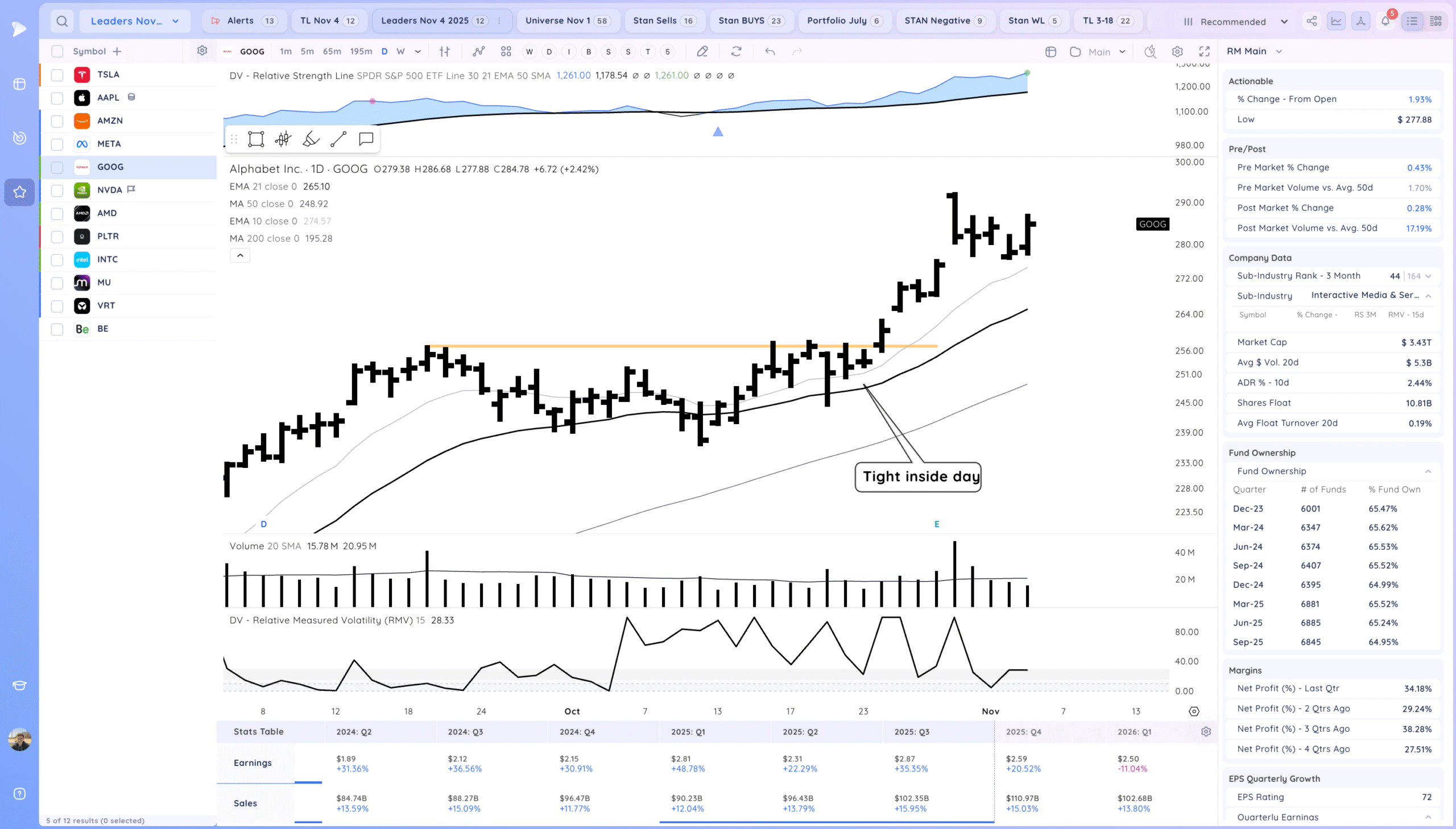Click the fullscreen chart icon
Viewport: 1456px width, 829px height.
tap(1204, 51)
